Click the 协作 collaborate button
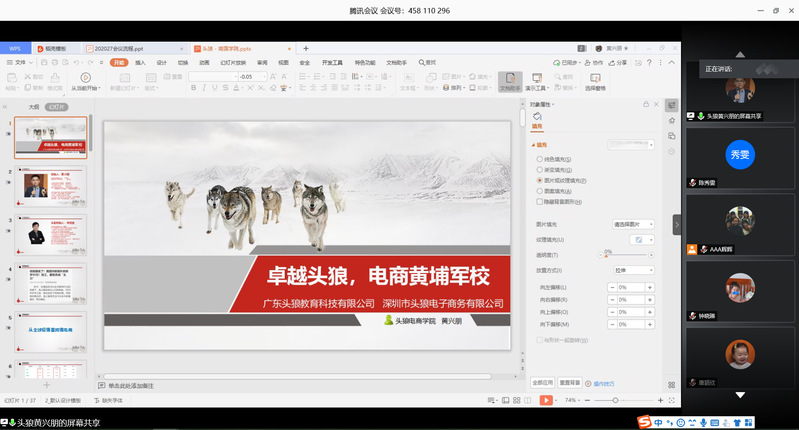The image size is (799, 430). pyautogui.click(x=594, y=63)
